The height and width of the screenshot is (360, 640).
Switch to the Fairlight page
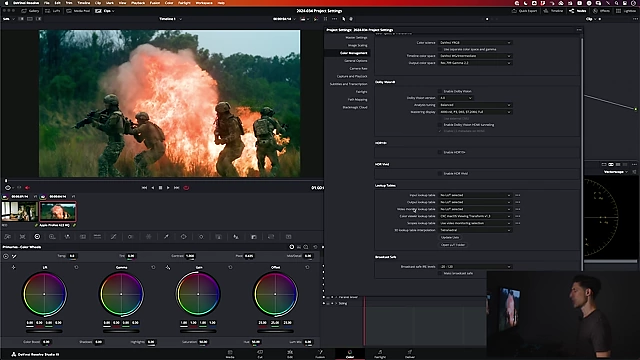[x=380, y=354]
